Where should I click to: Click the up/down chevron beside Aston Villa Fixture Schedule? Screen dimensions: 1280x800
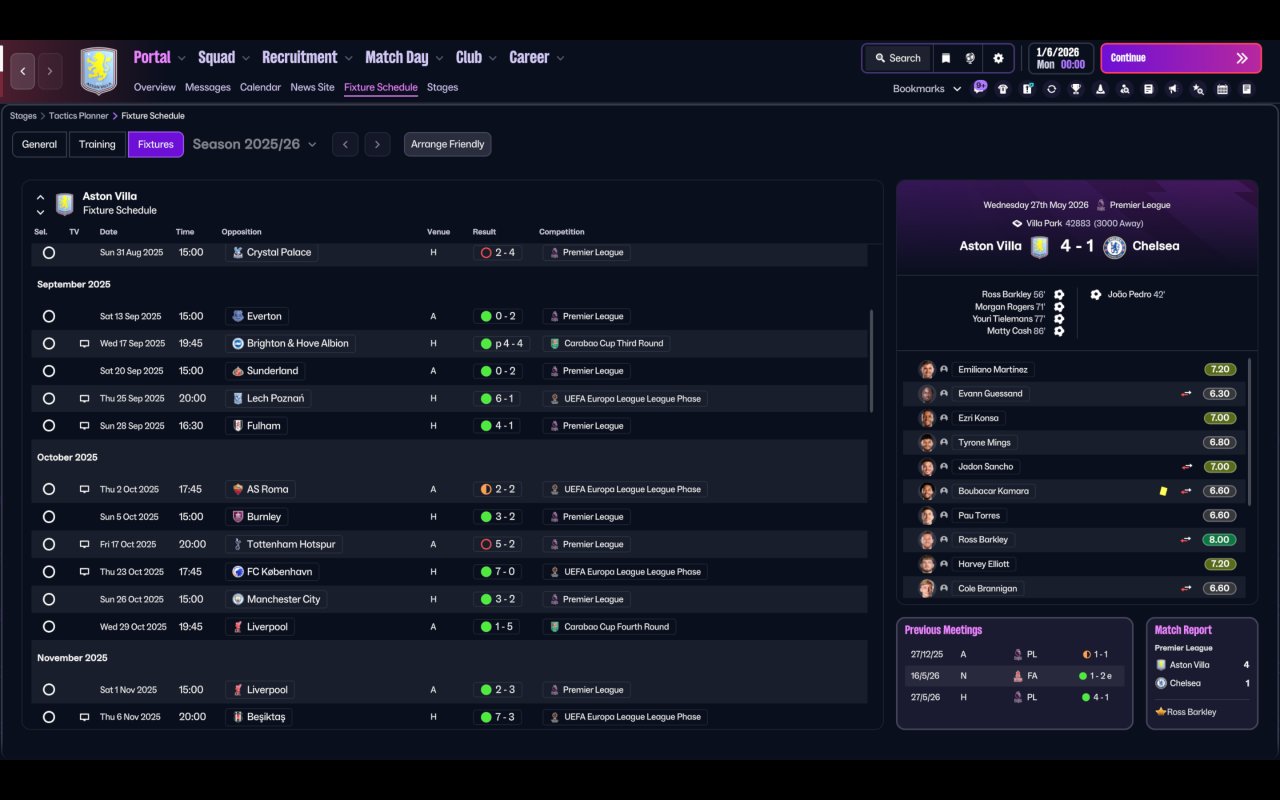click(40, 204)
